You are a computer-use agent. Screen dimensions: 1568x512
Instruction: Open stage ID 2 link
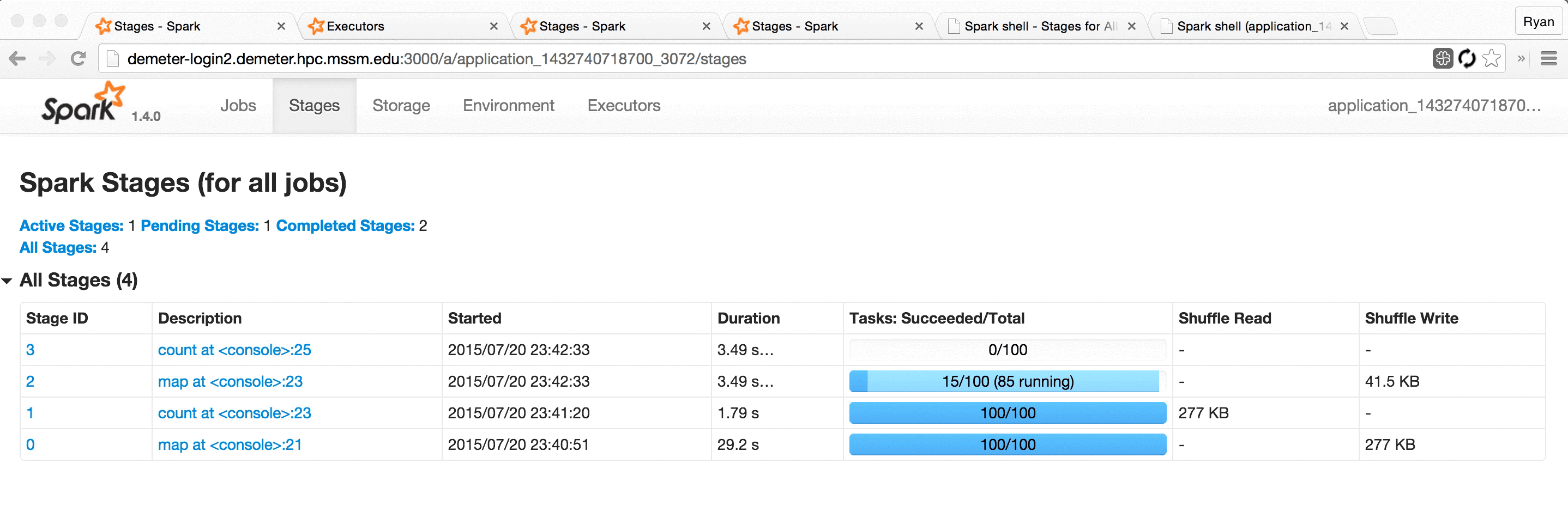[x=30, y=381]
